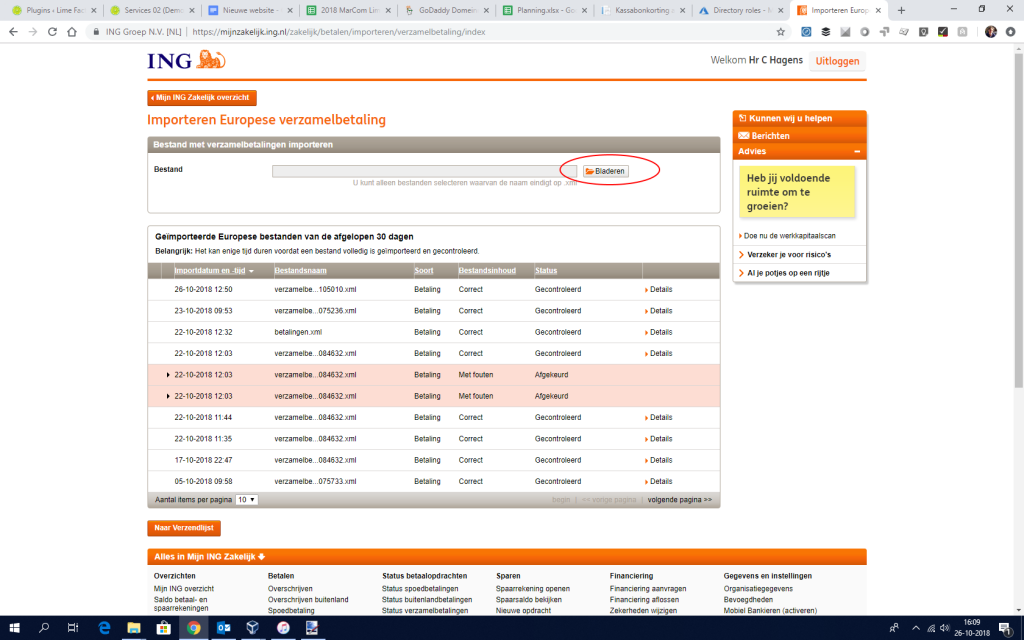
Task: Click the Chrome profile avatar
Action: [x=990, y=31]
